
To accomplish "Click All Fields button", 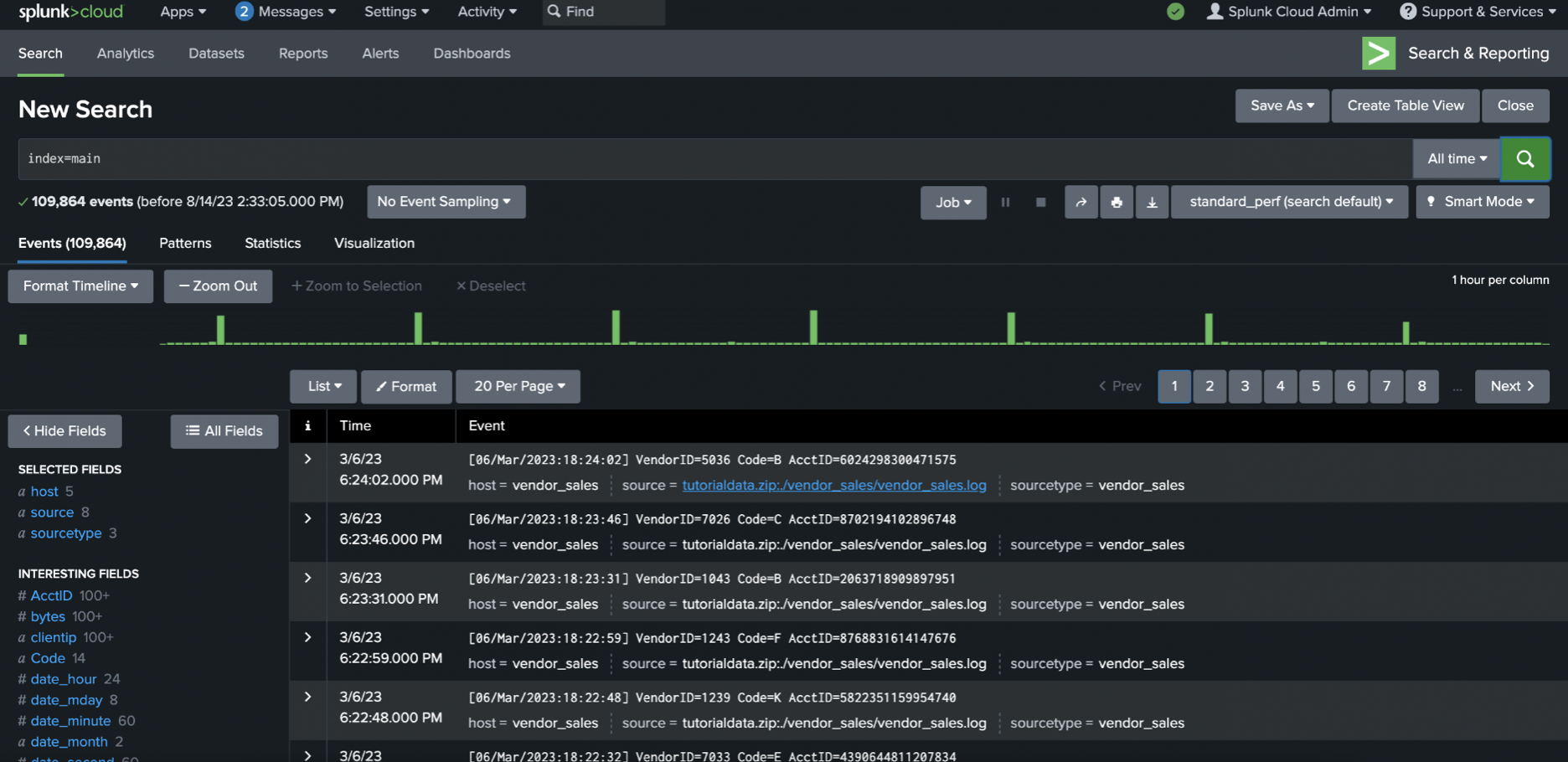I will [x=224, y=431].
